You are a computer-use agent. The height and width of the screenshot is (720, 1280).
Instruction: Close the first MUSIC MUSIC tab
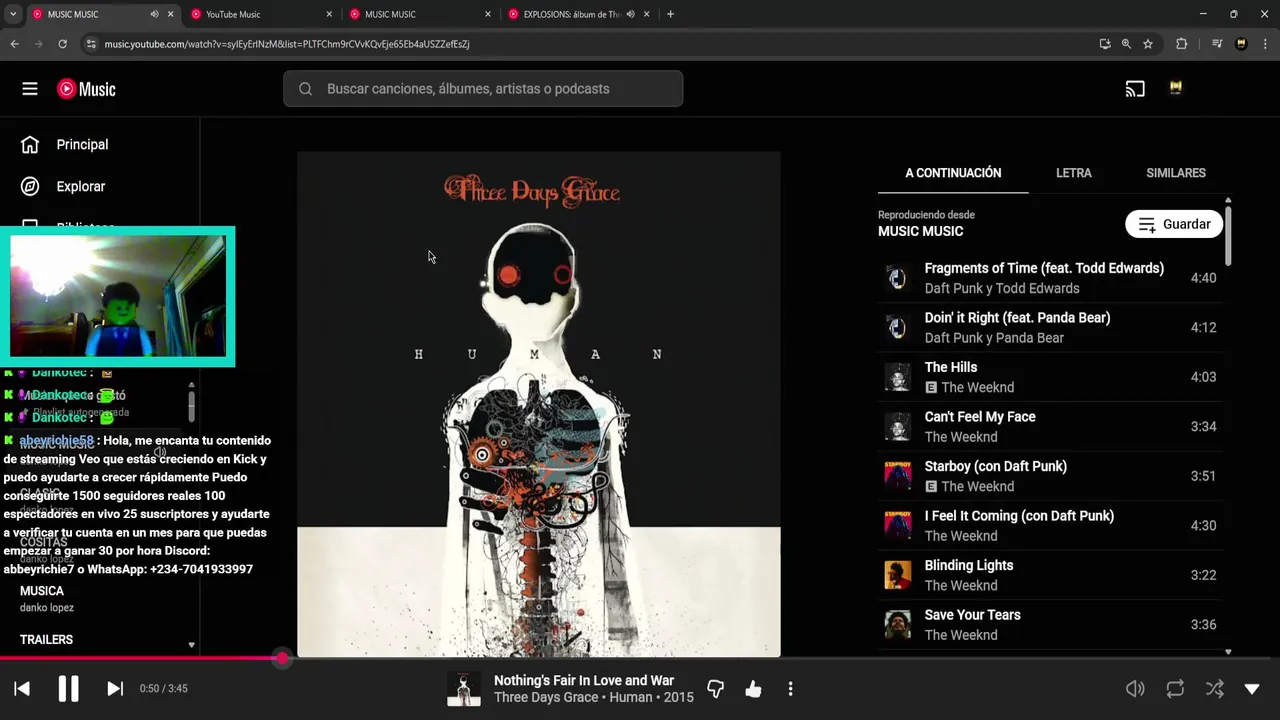[171, 14]
